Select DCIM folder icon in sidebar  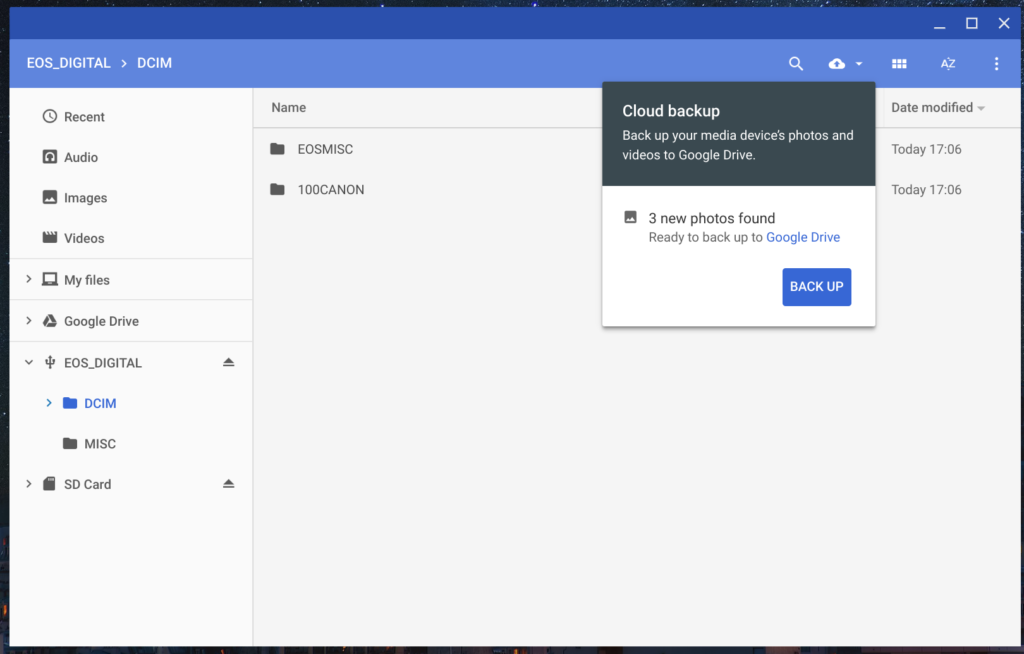tap(70, 402)
